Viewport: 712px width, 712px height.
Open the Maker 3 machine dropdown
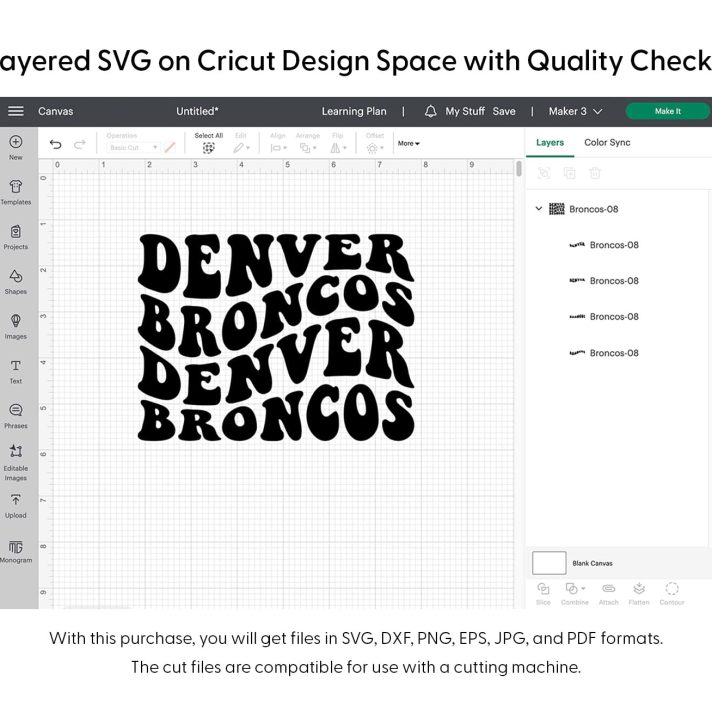click(x=575, y=111)
